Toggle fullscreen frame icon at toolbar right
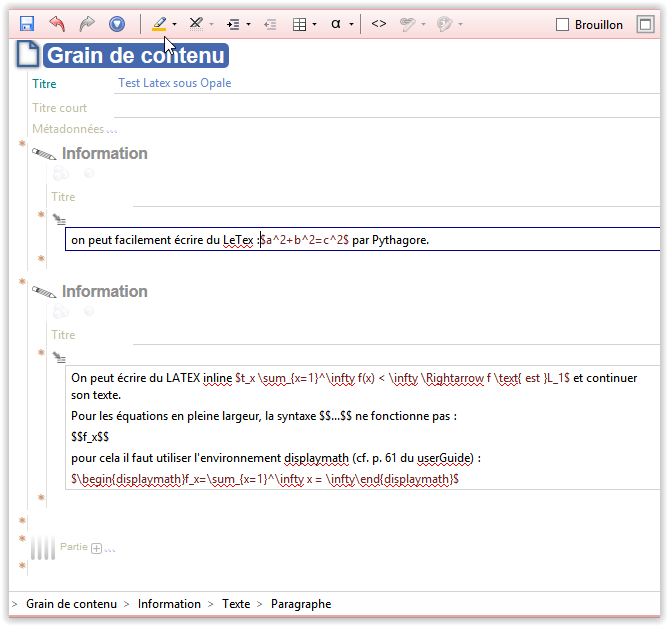Viewport: 668px width, 626px height. tap(645, 24)
